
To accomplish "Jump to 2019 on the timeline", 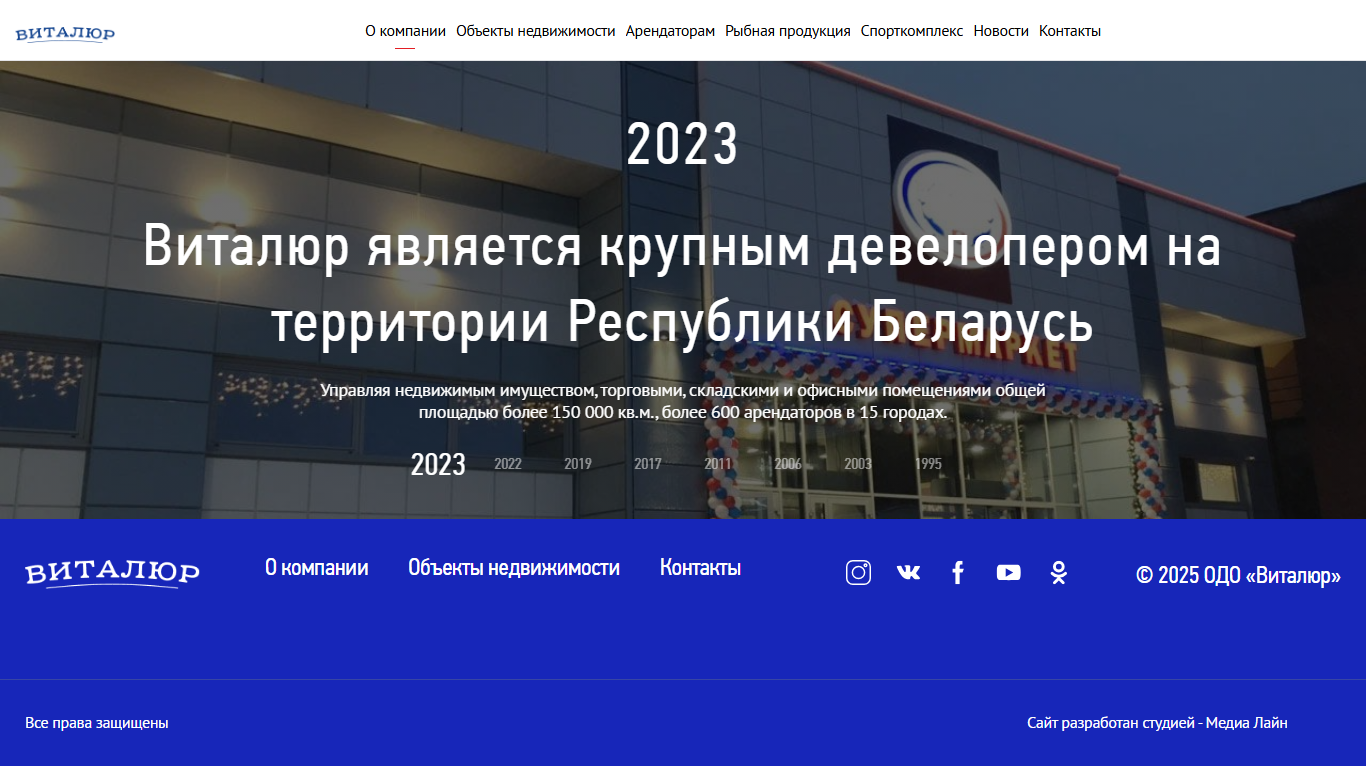I will 578,464.
